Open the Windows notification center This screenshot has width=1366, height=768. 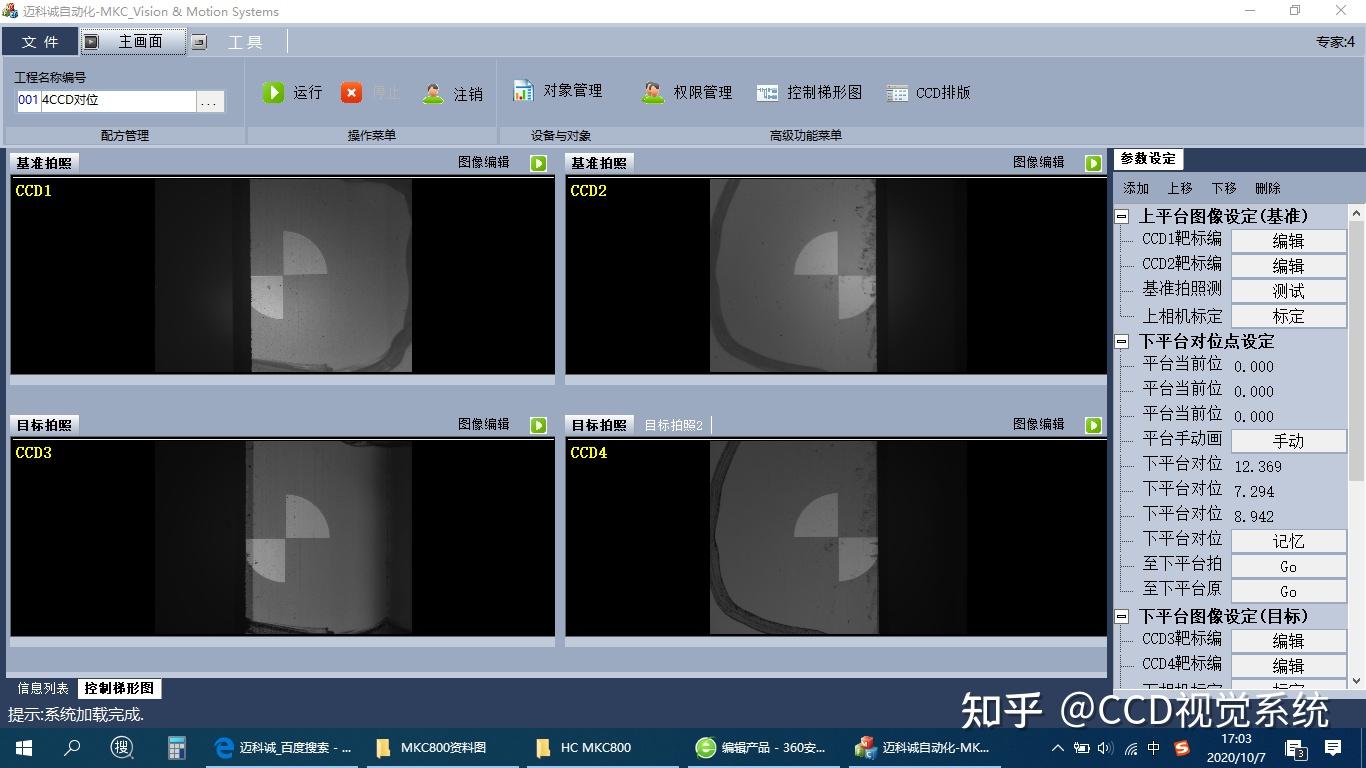coord(1333,748)
